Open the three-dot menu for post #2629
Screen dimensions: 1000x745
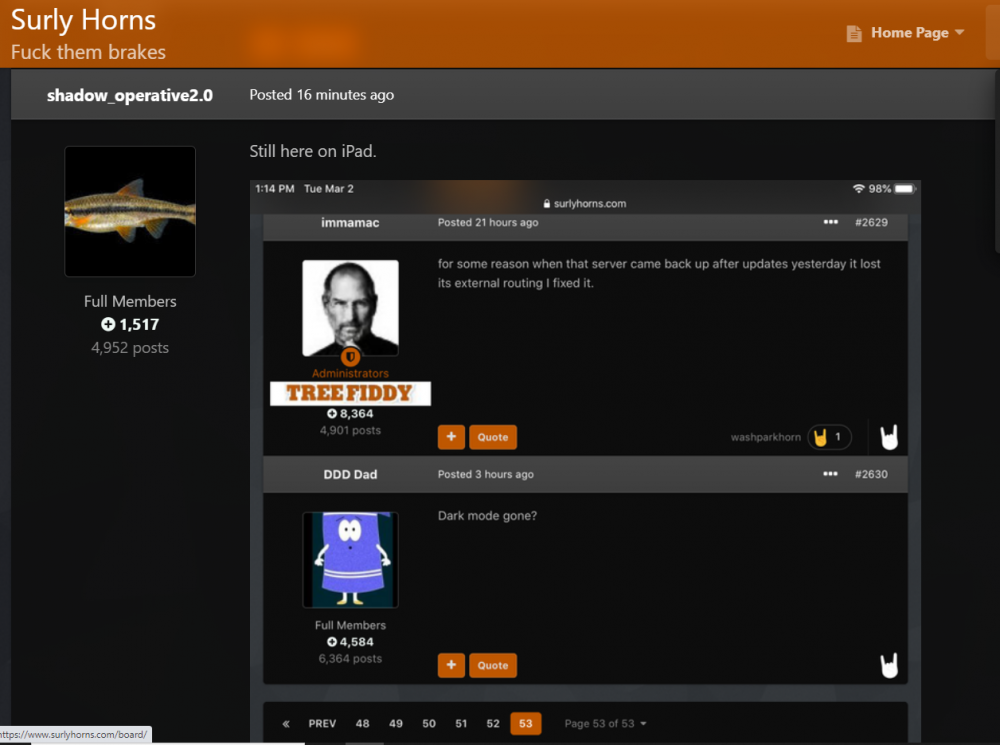click(830, 222)
